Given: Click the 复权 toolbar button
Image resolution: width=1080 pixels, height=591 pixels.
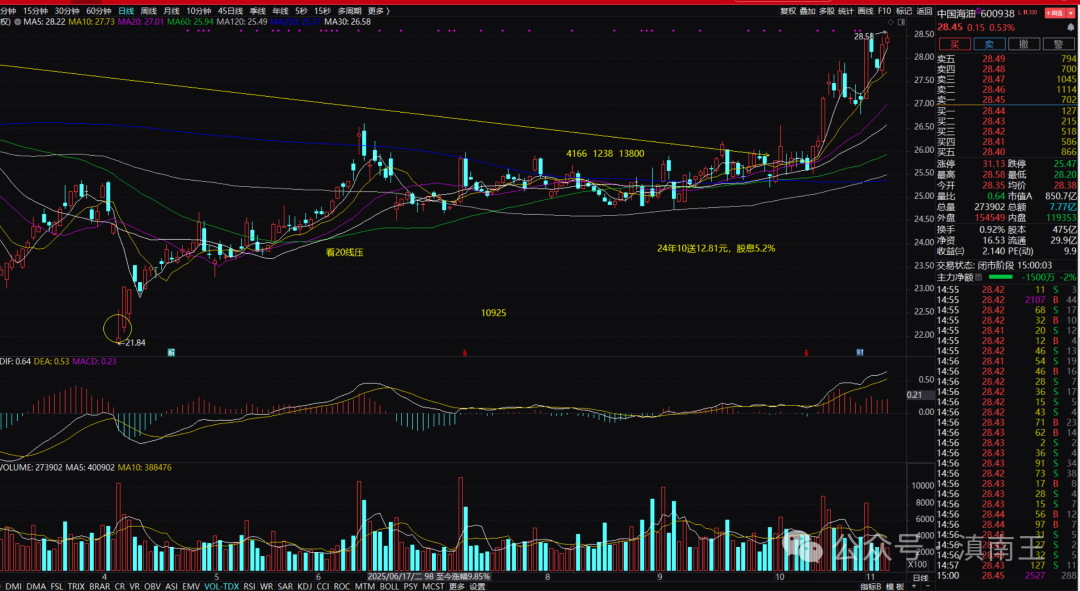Looking at the screenshot, I should pyautogui.click(x=788, y=11).
